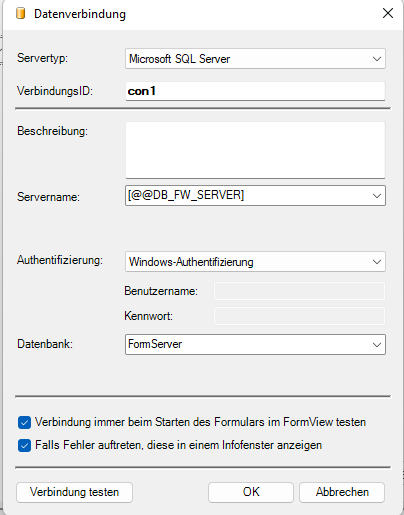Click the VerbindungsID field containing con1

click(x=255, y=91)
